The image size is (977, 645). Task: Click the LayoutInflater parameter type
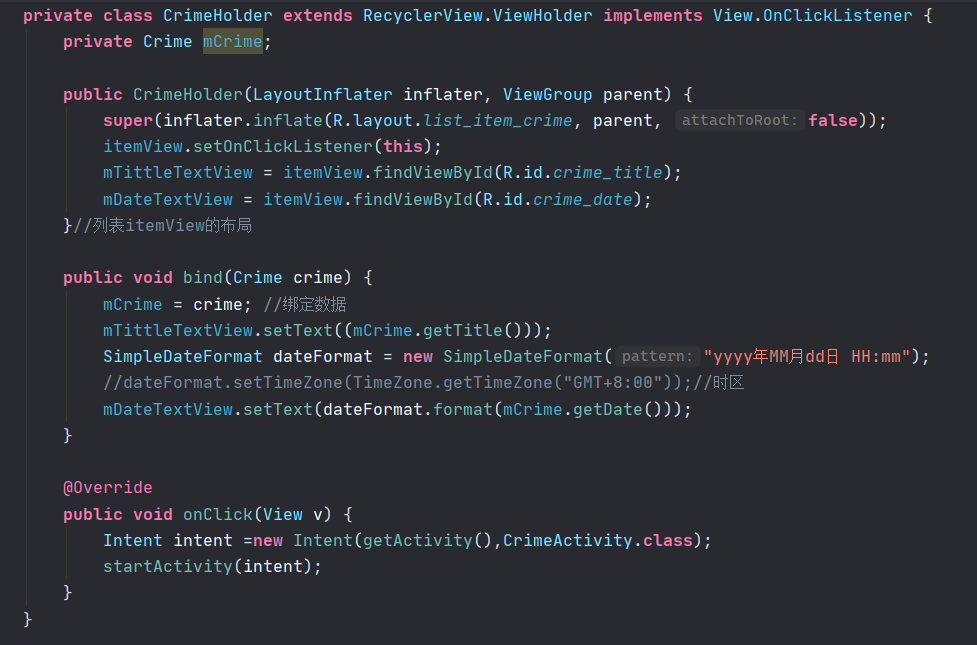coord(323,95)
